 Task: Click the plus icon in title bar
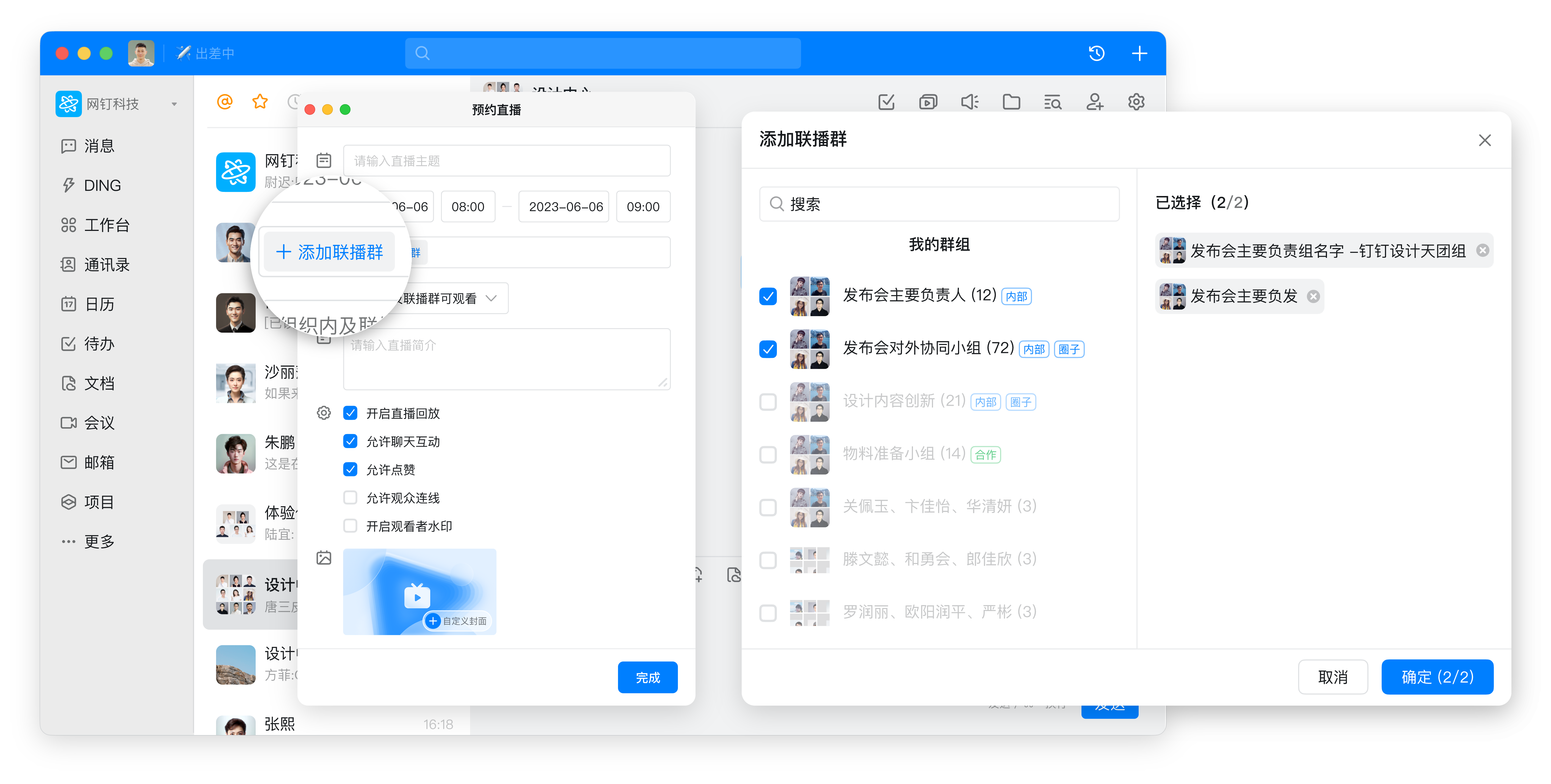(x=1139, y=54)
